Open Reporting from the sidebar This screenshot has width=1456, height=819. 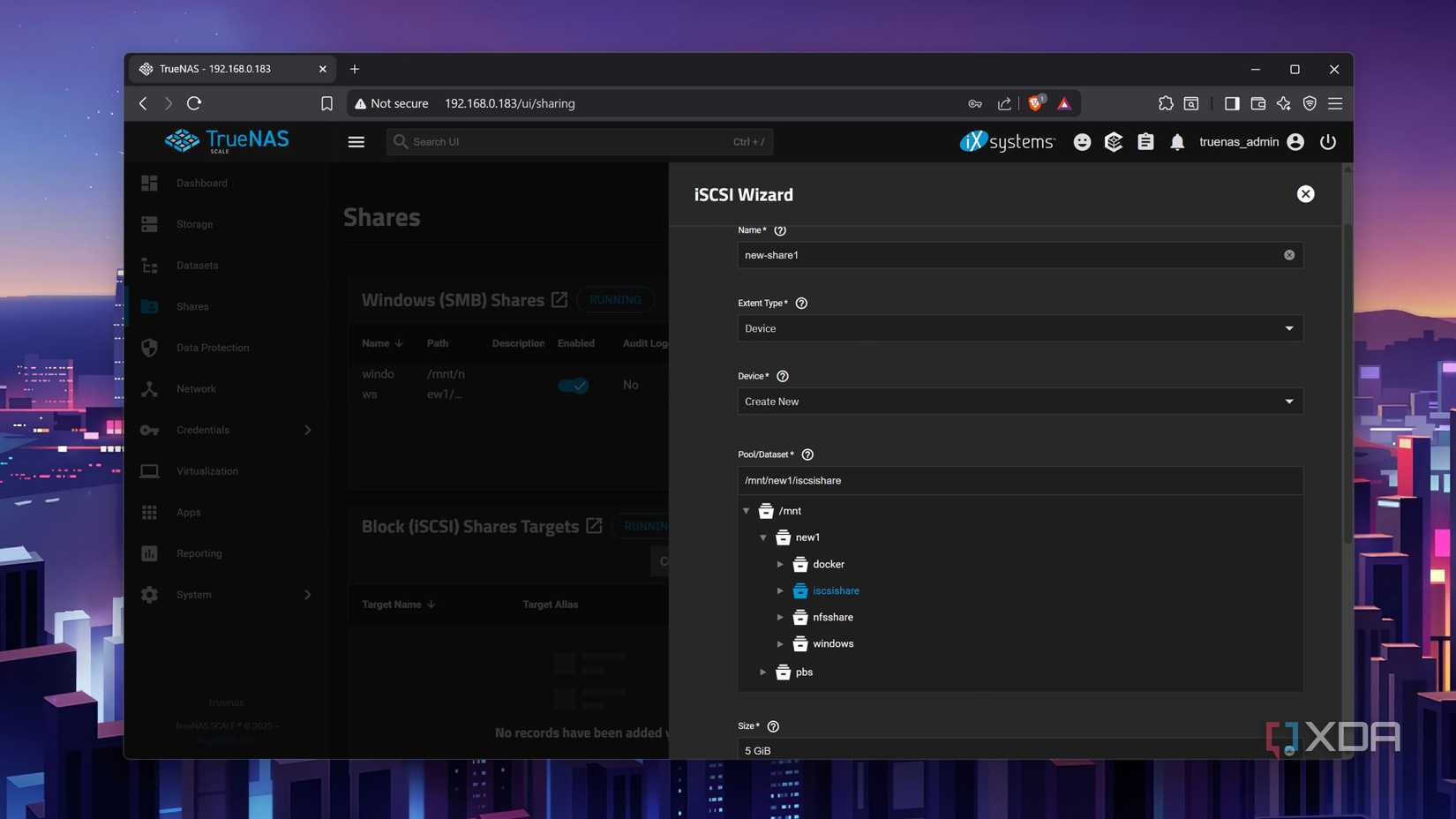pyautogui.click(x=199, y=553)
